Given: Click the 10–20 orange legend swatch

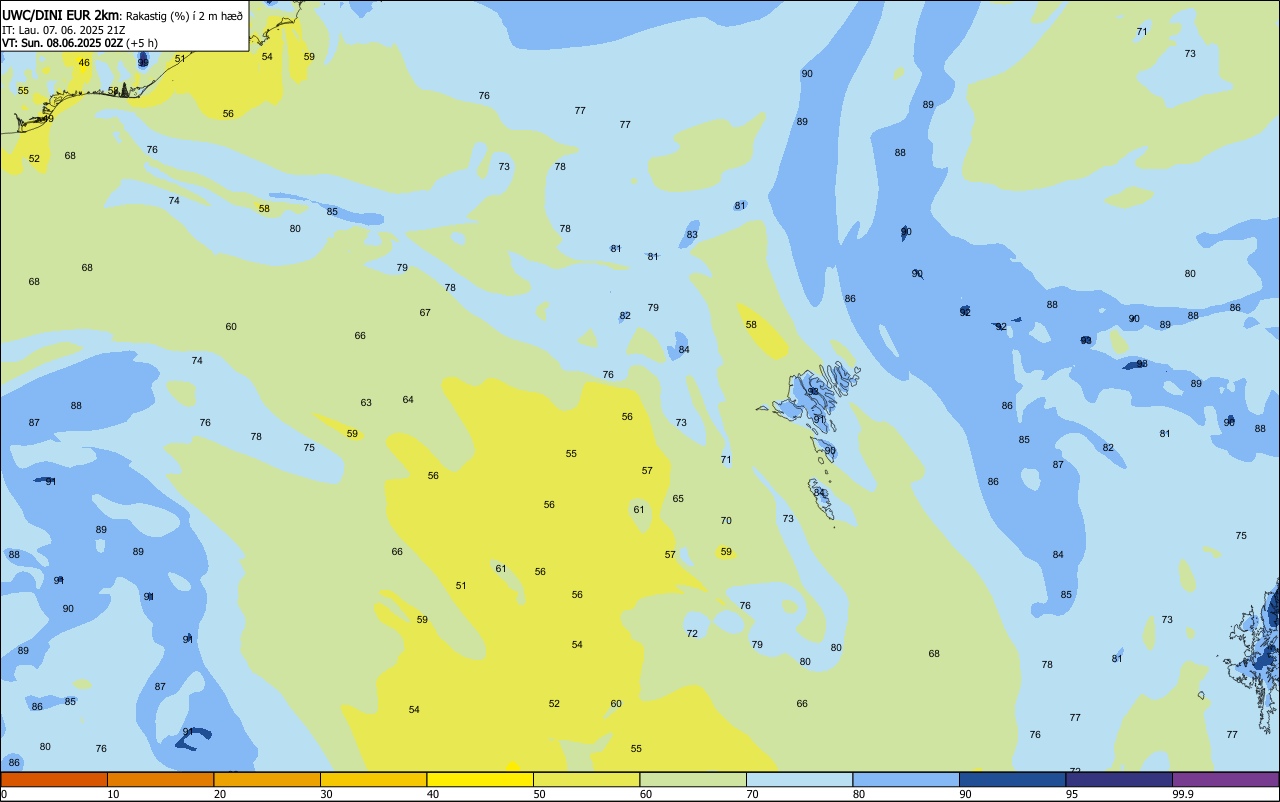Looking at the screenshot, I should pos(160,779).
